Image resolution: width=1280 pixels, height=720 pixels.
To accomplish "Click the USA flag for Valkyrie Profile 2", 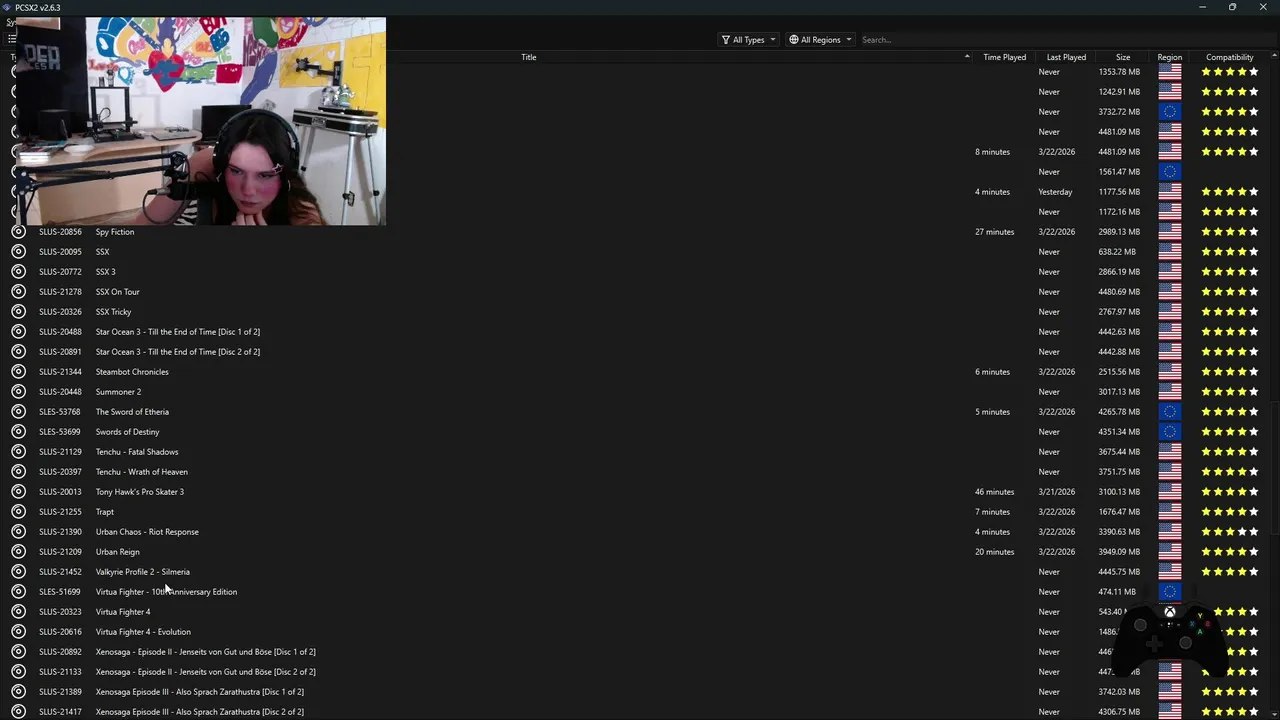I will [x=1169, y=571].
